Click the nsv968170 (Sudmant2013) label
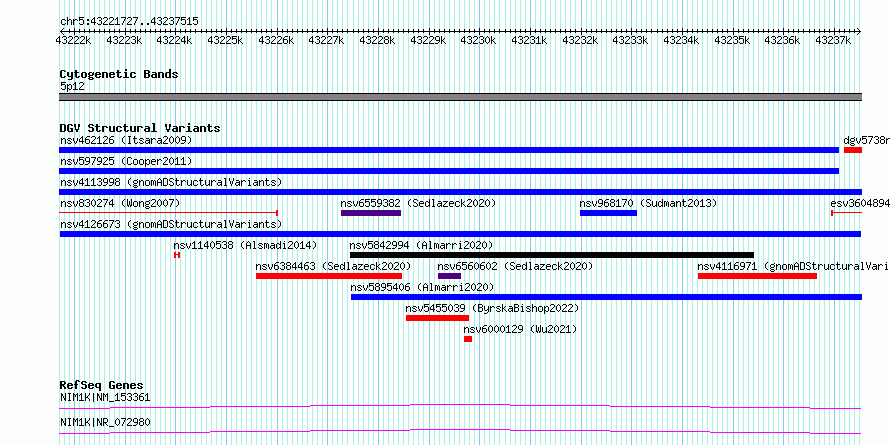The image size is (890, 445). (648, 203)
